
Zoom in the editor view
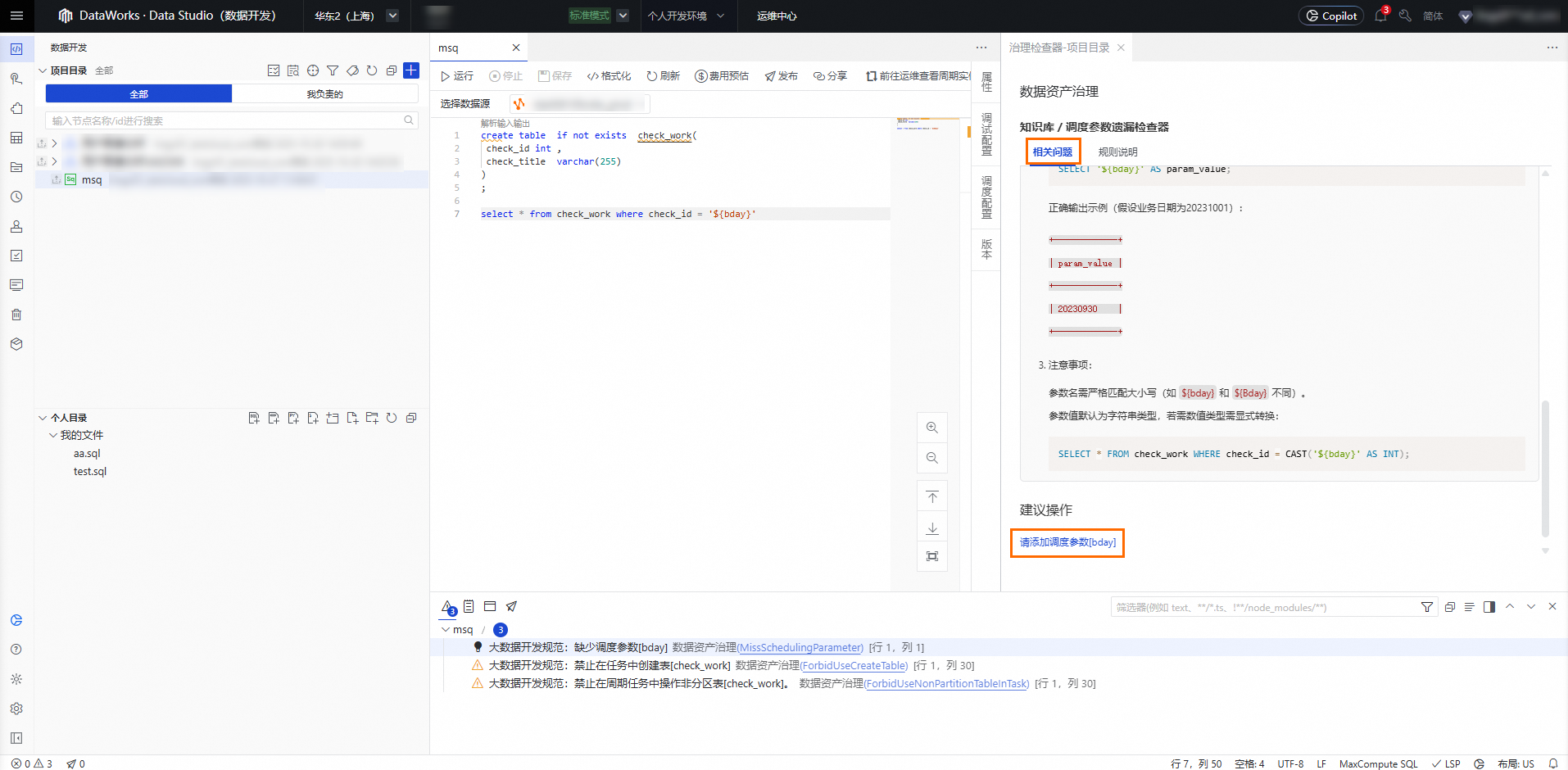932,428
